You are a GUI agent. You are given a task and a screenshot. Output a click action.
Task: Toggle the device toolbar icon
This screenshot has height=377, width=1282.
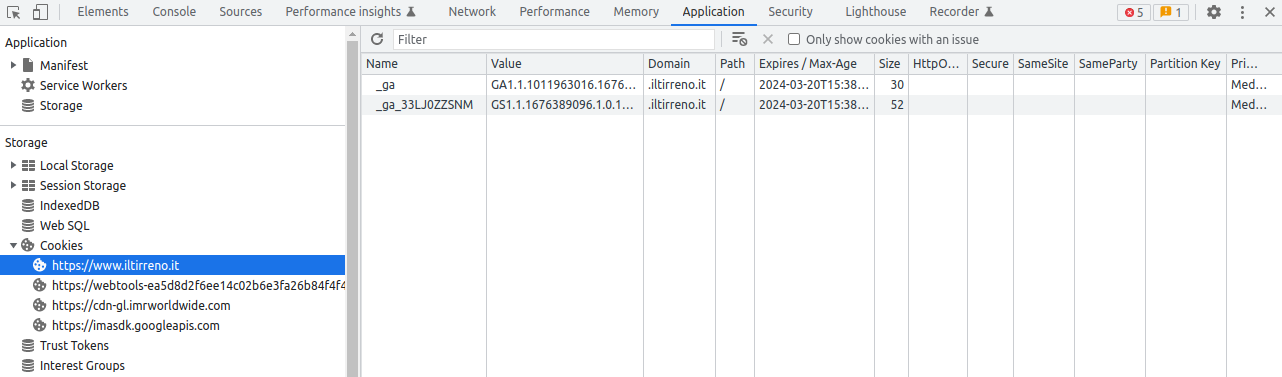[x=40, y=12]
